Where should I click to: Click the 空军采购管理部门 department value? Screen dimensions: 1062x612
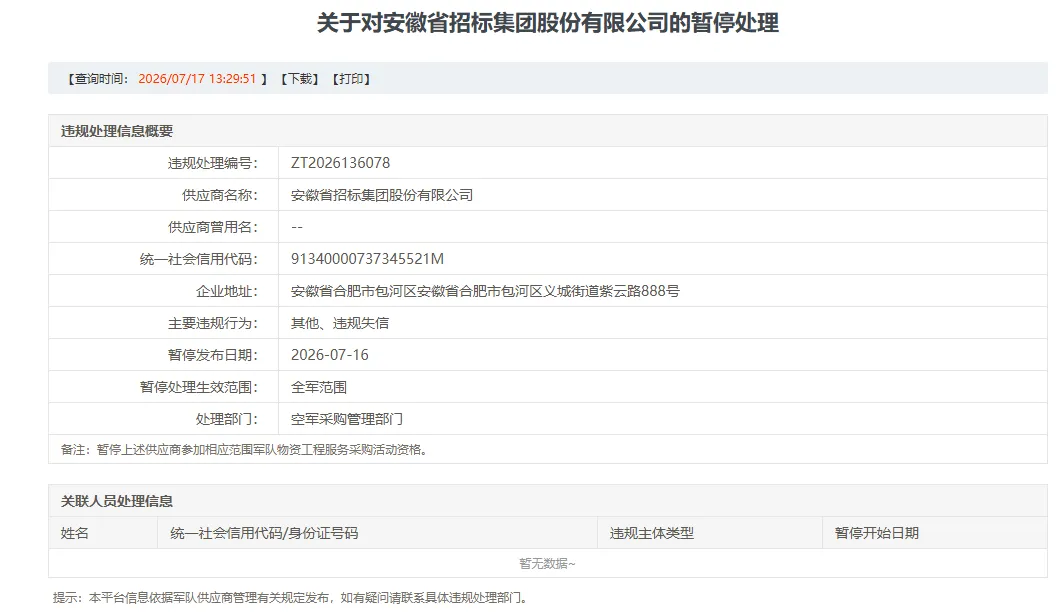(347, 419)
